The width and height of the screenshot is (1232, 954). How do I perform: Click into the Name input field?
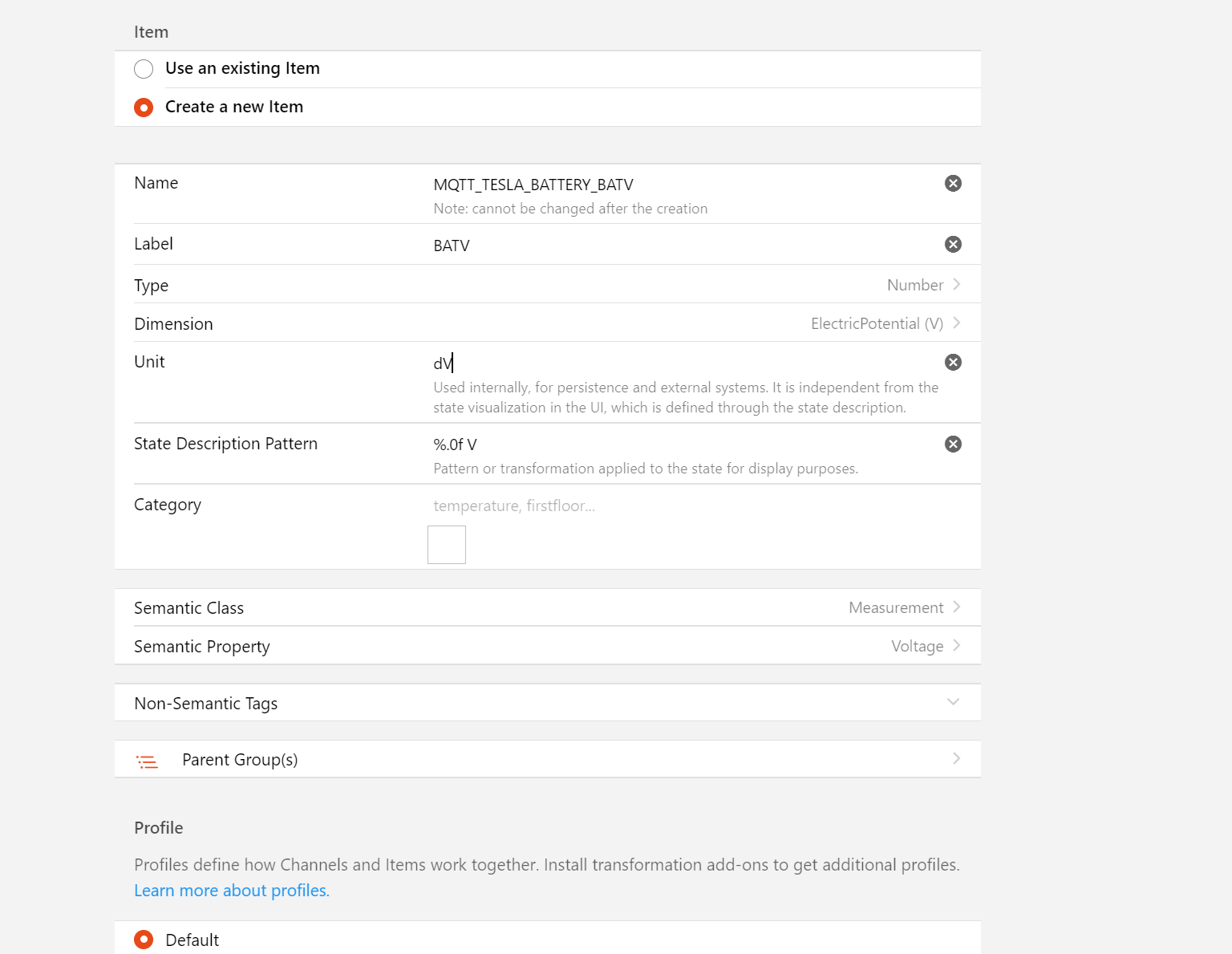click(x=682, y=185)
